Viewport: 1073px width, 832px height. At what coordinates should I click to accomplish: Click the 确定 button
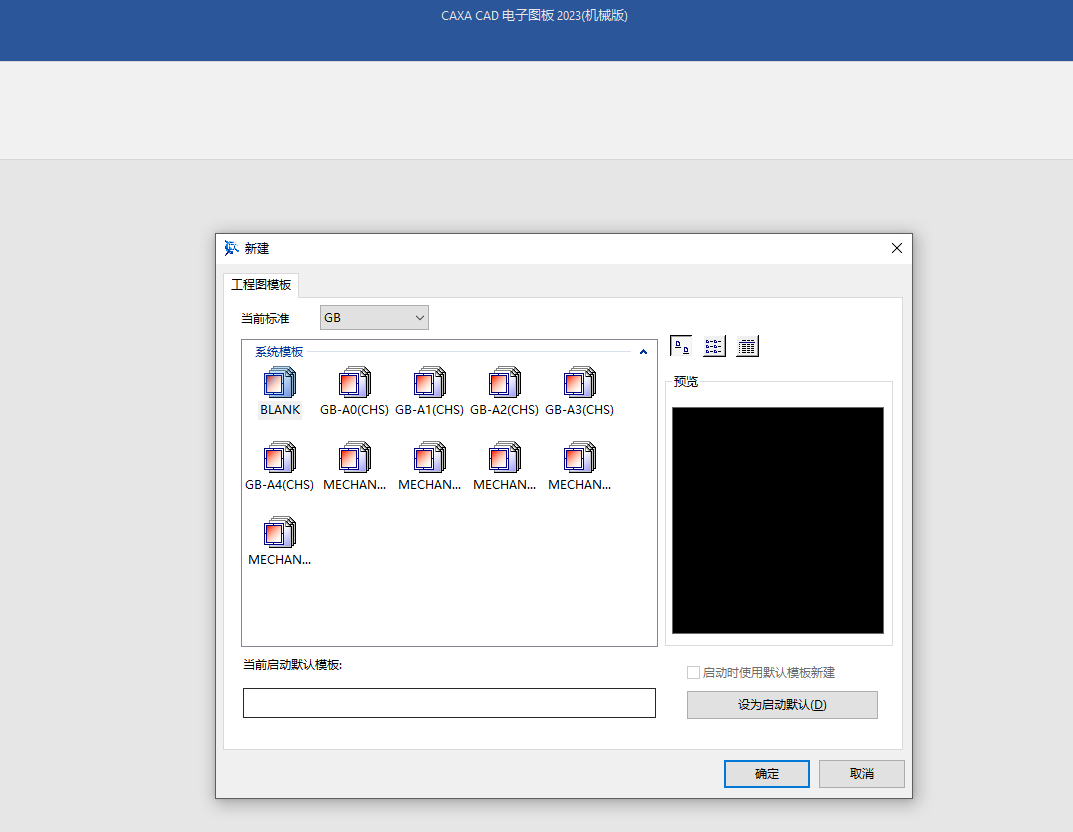pyautogui.click(x=766, y=774)
